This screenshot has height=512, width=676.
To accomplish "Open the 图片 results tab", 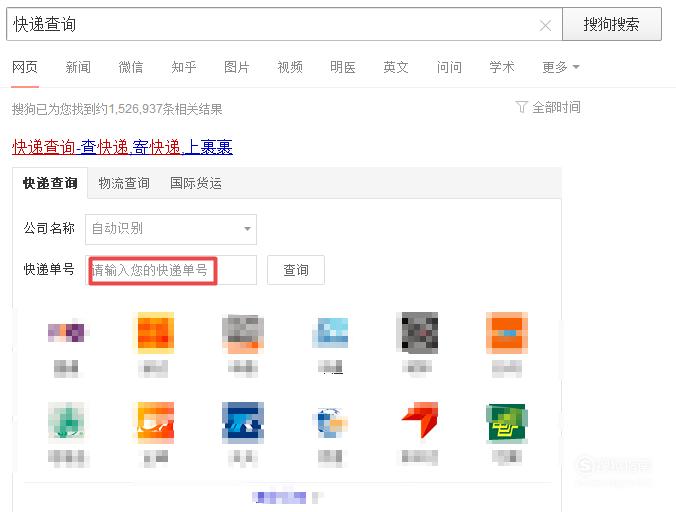I will point(237,67).
